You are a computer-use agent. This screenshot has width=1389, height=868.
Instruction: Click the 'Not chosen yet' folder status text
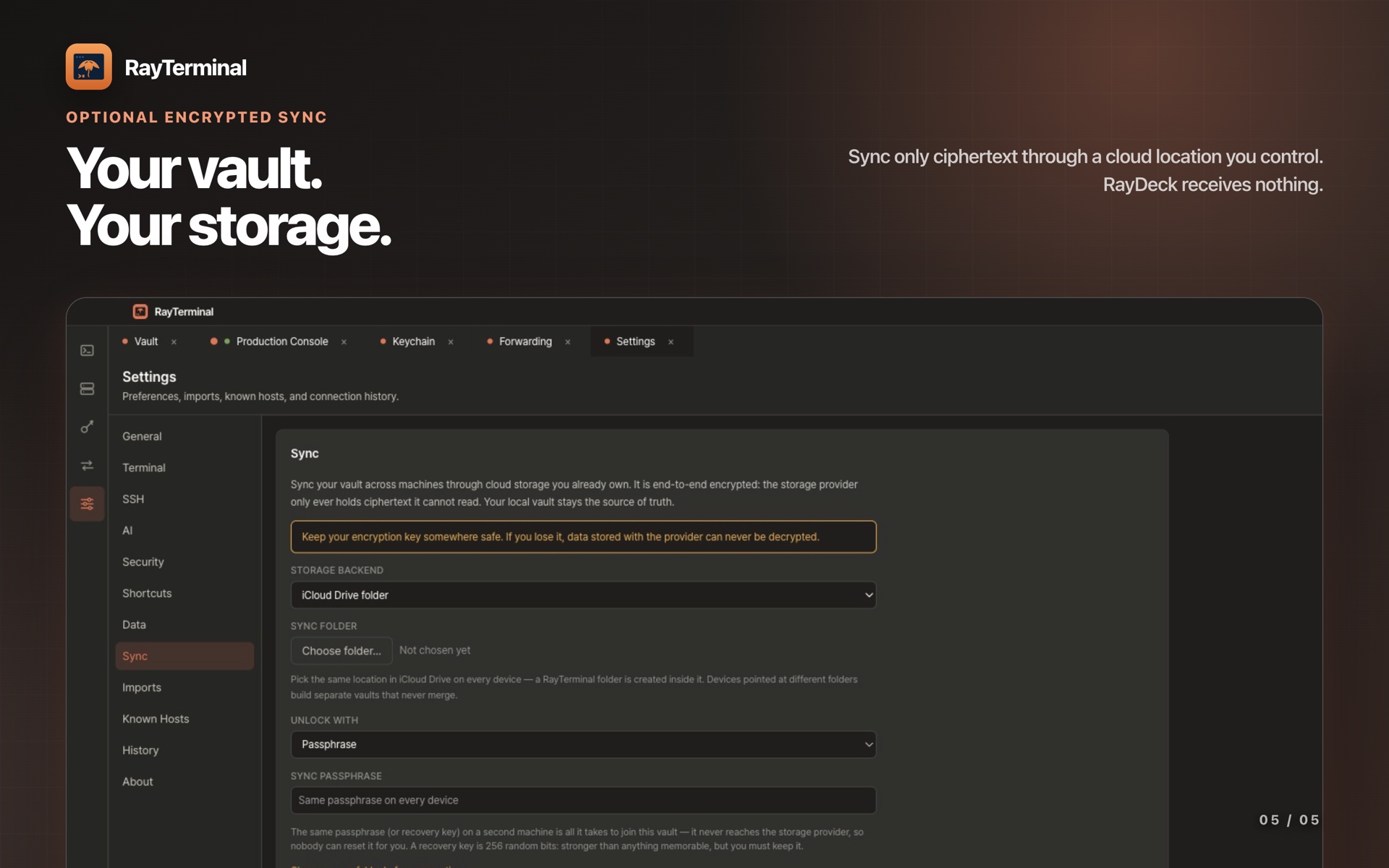435,650
